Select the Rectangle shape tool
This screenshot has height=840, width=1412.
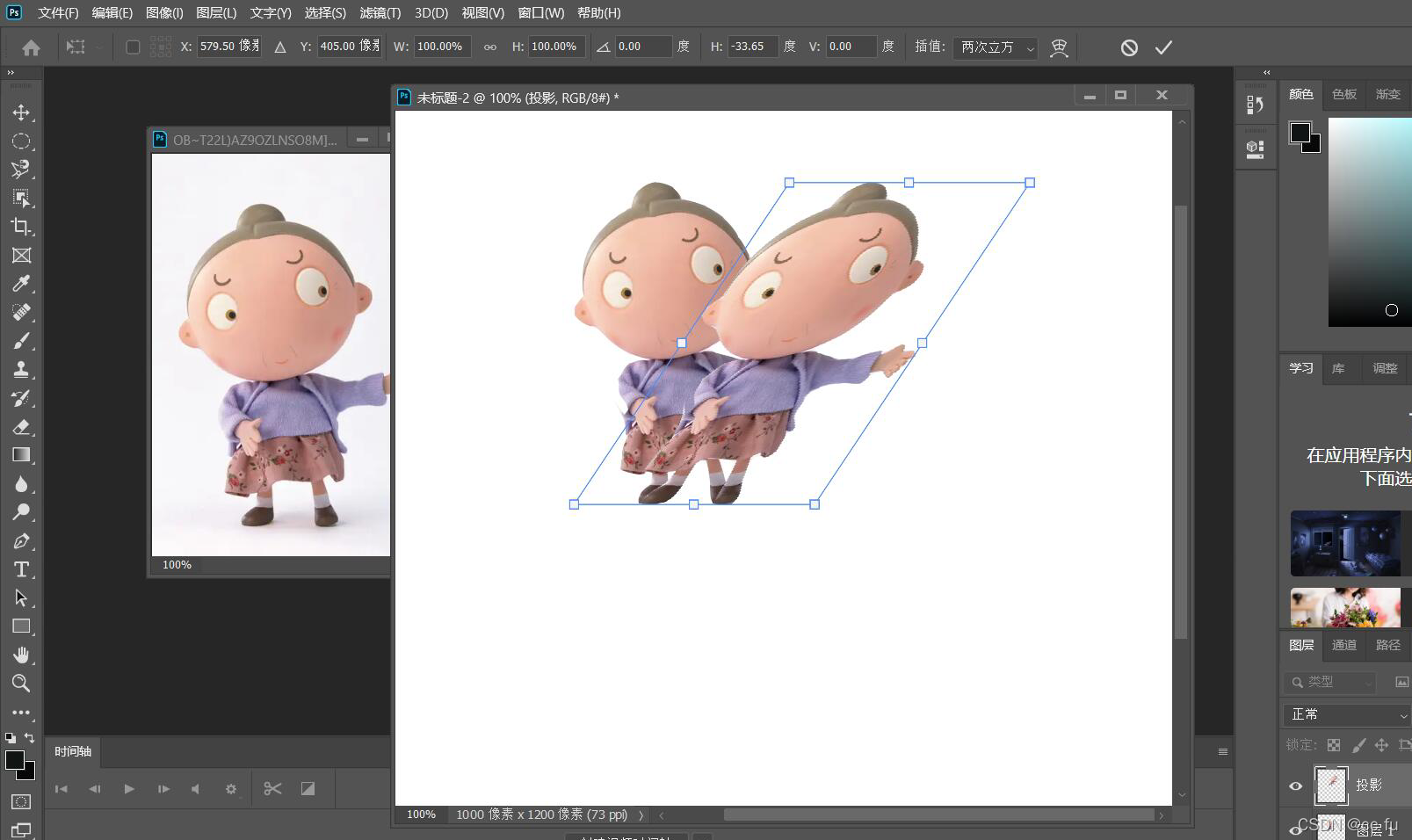pyautogui.click(x=21, y=626)
